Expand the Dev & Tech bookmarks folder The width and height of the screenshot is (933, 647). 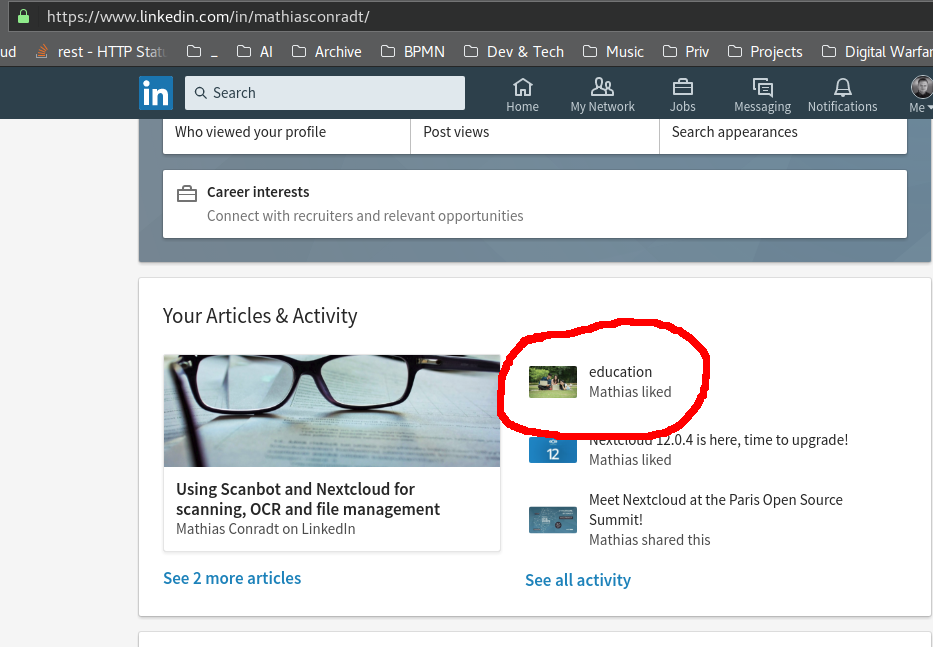click(x=513, y=51)
